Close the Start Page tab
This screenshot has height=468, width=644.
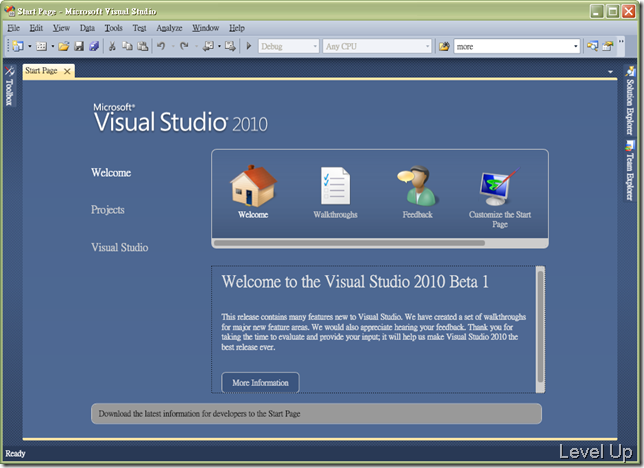pyautogui.click(x=67, y=71)
